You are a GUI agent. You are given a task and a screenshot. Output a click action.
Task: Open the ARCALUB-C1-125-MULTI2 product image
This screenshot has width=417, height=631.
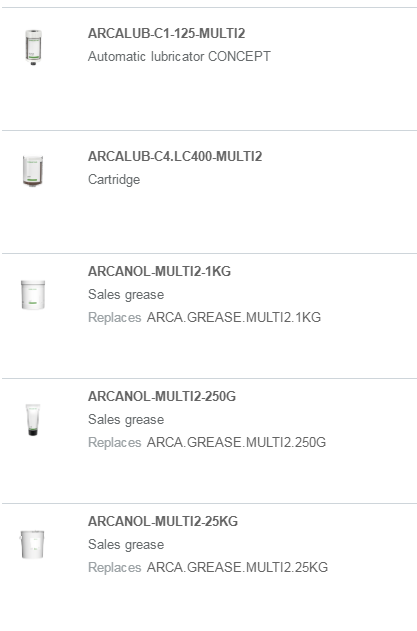[33, 47]
